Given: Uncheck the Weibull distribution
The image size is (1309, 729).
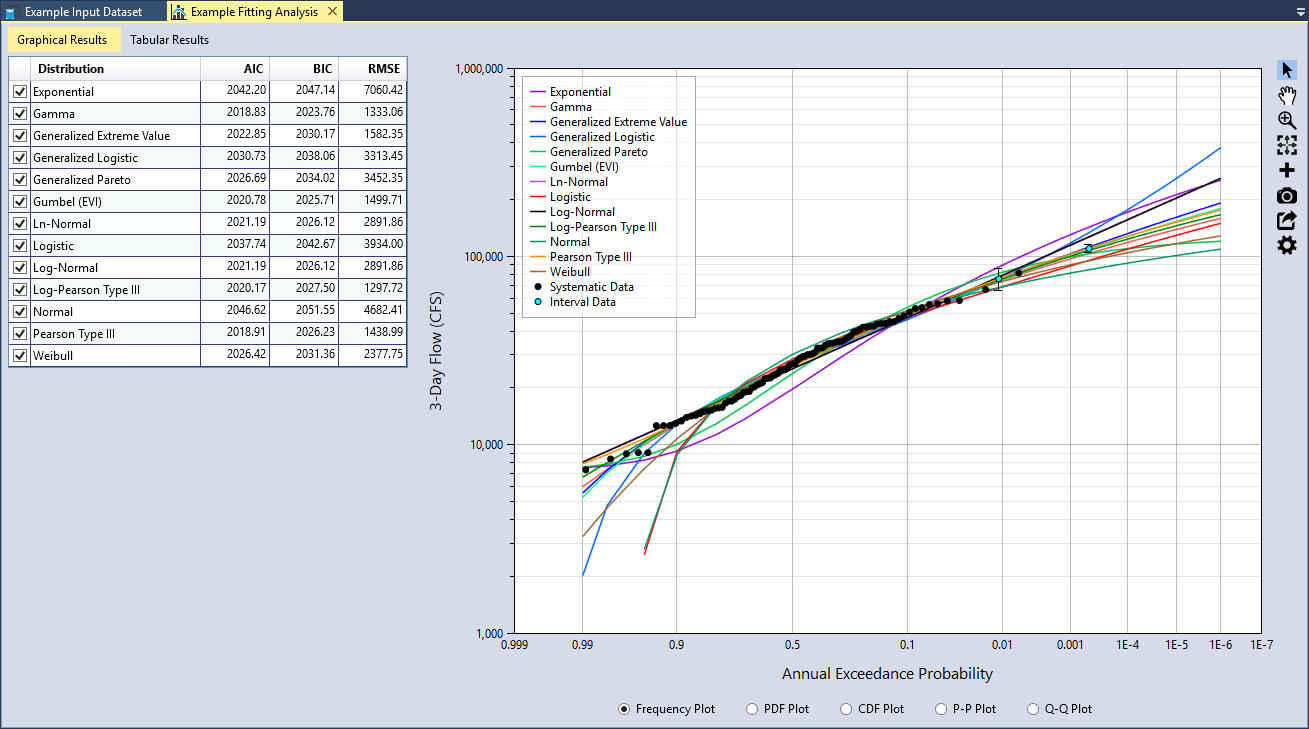Looking at the screenshot, I should 19,355.
